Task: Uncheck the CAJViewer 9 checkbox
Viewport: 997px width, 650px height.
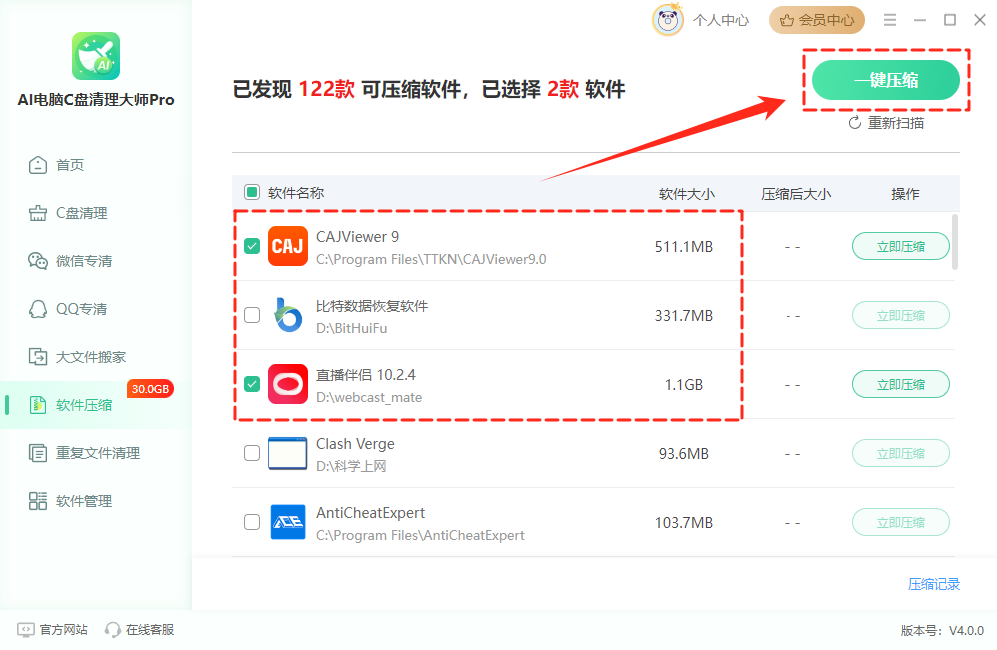Action: click(252, 246)
